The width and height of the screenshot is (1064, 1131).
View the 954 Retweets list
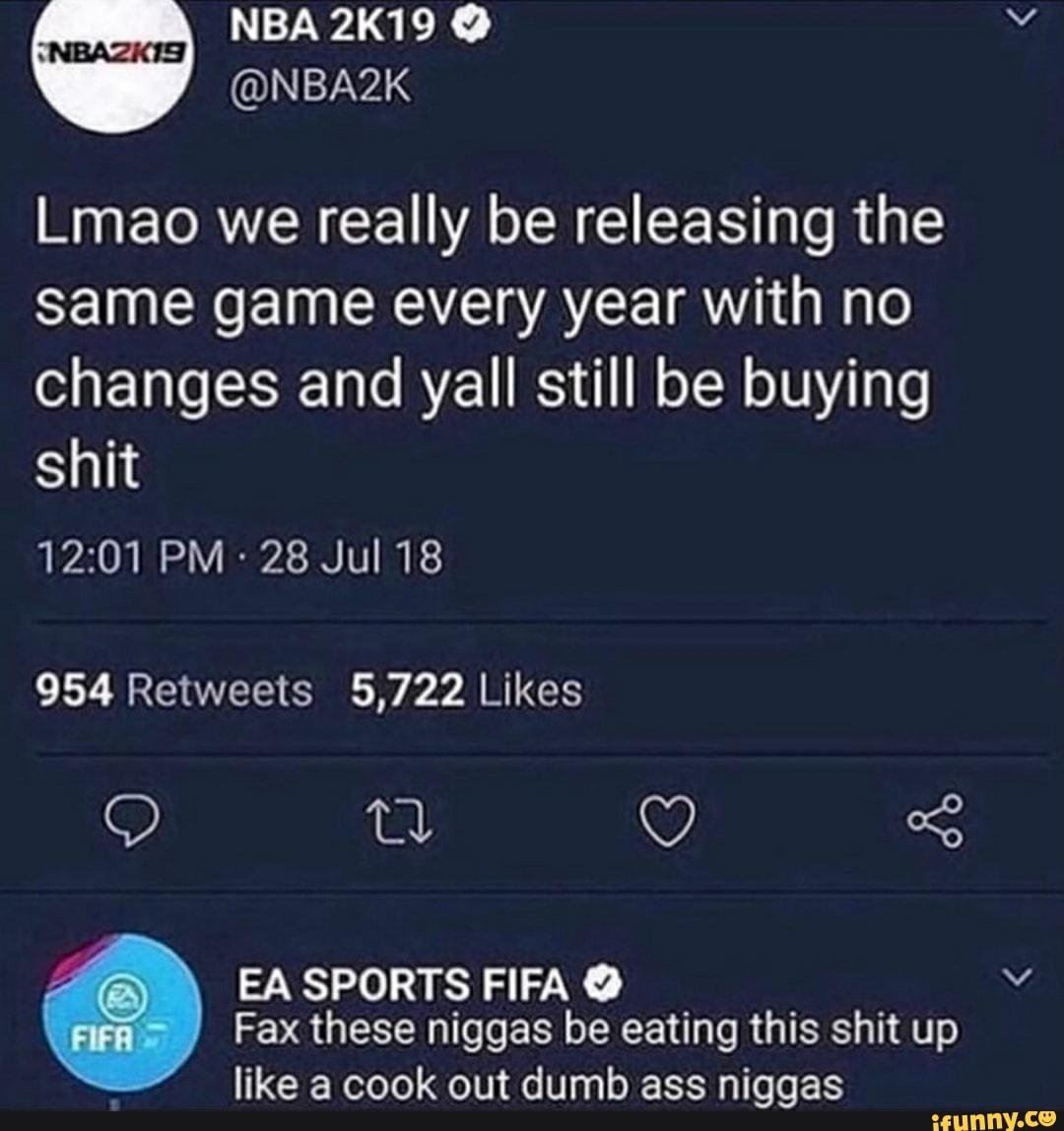tap(174, 691)
